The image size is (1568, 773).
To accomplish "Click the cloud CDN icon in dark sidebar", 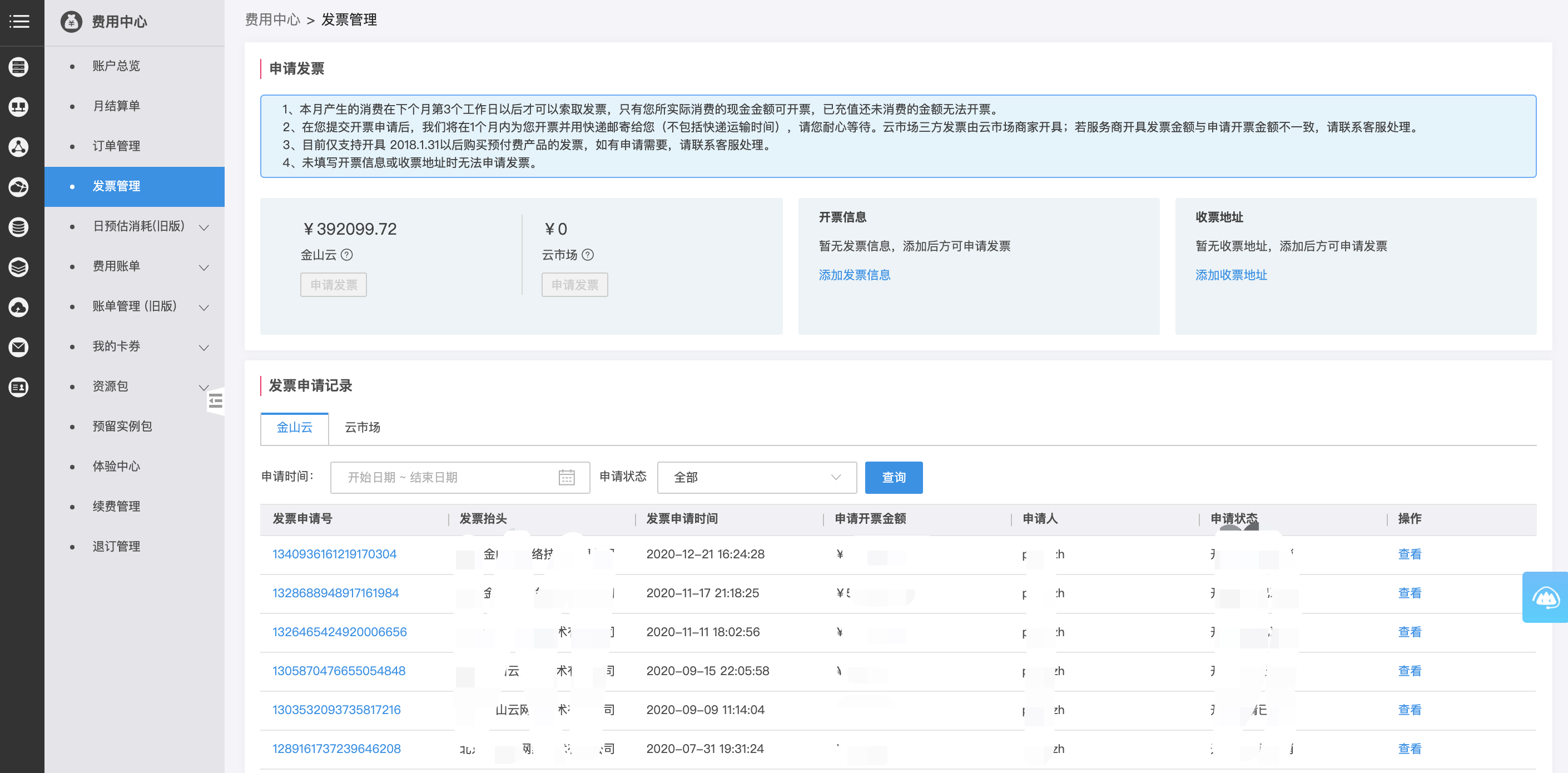I will click(19, 187).
